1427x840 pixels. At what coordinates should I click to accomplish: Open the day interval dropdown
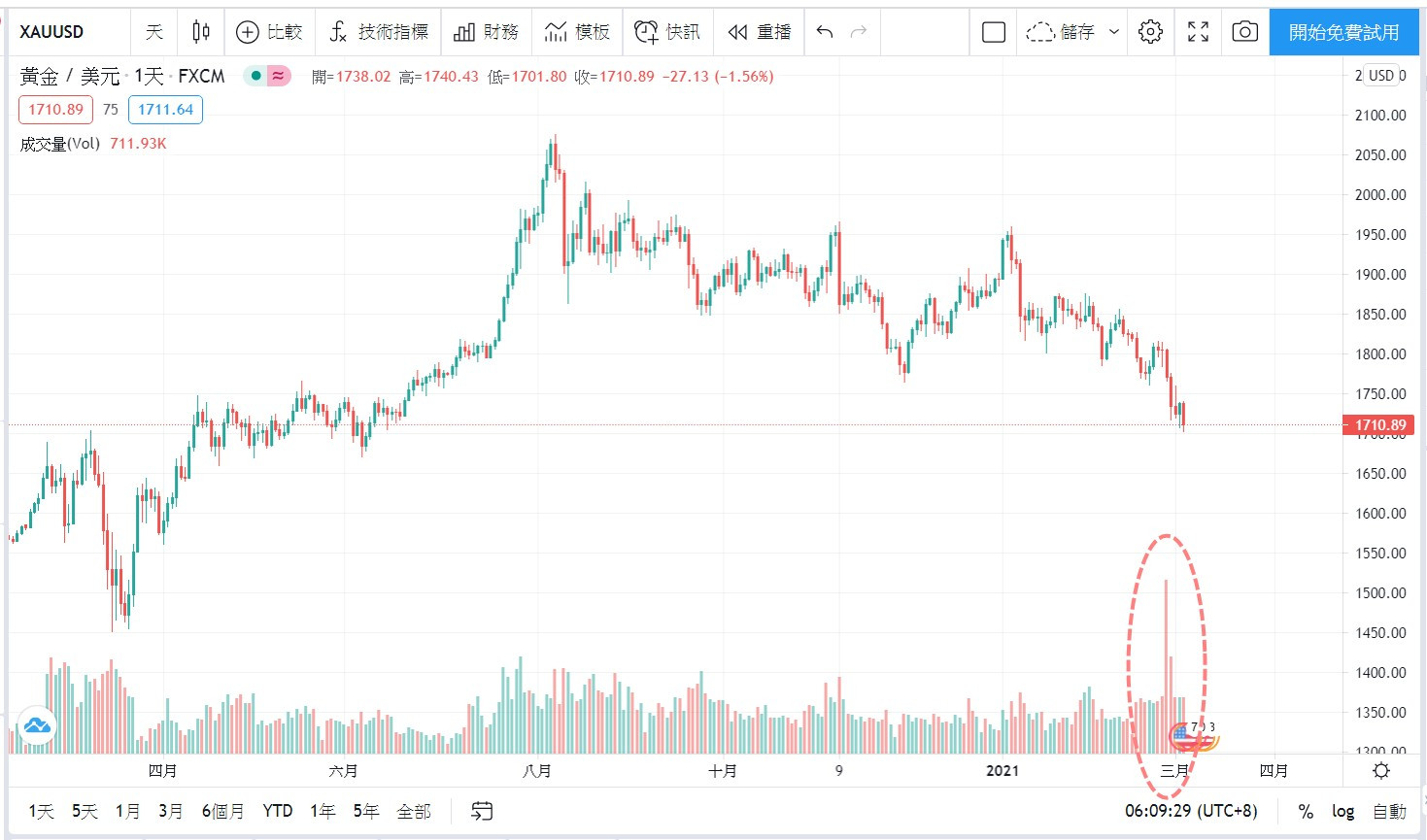(x=154, y=32)
